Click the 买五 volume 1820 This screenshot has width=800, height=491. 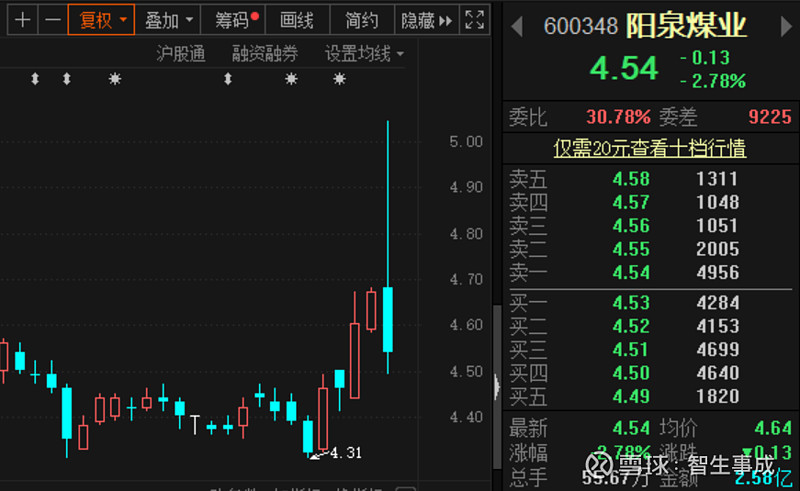(717, 397)
